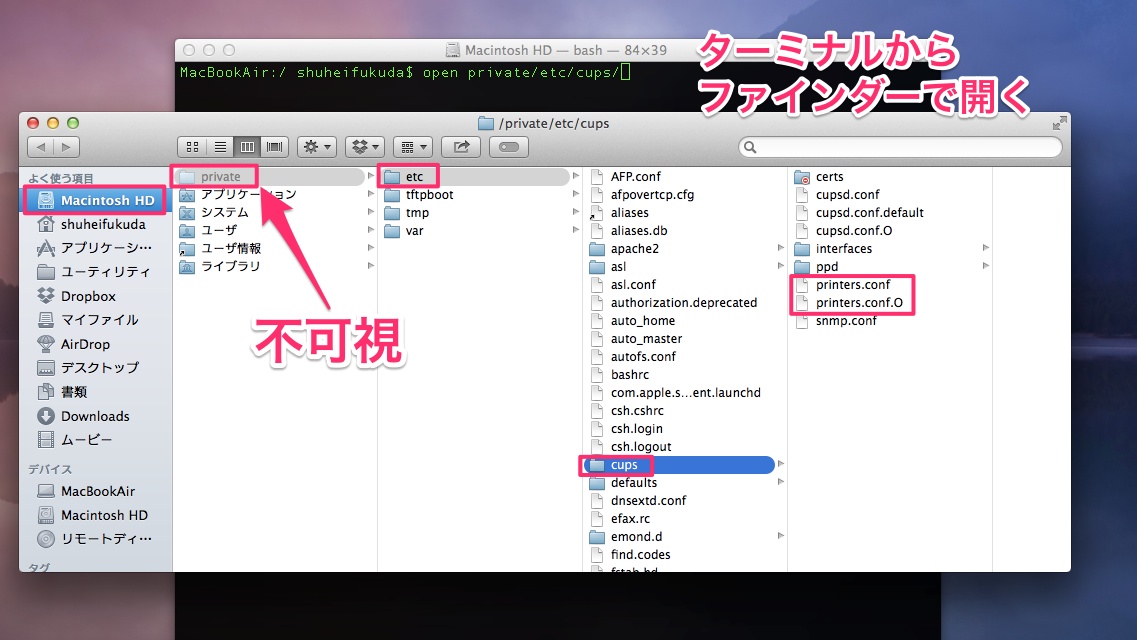
Task: Expand the tftpboot folder arrow
Action: 576,194
